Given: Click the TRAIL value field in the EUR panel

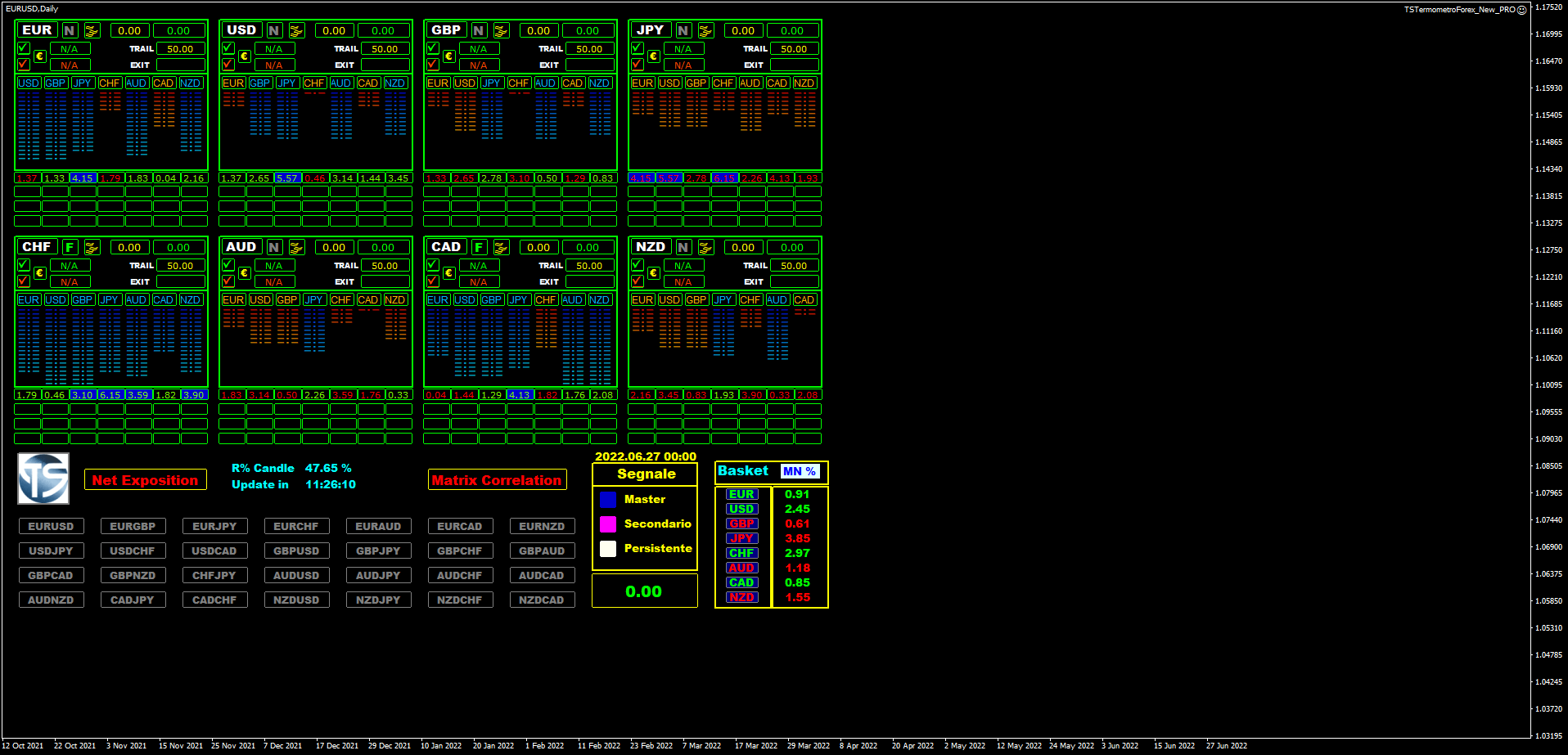Looking at the screenshot, I should pos(181,49).
